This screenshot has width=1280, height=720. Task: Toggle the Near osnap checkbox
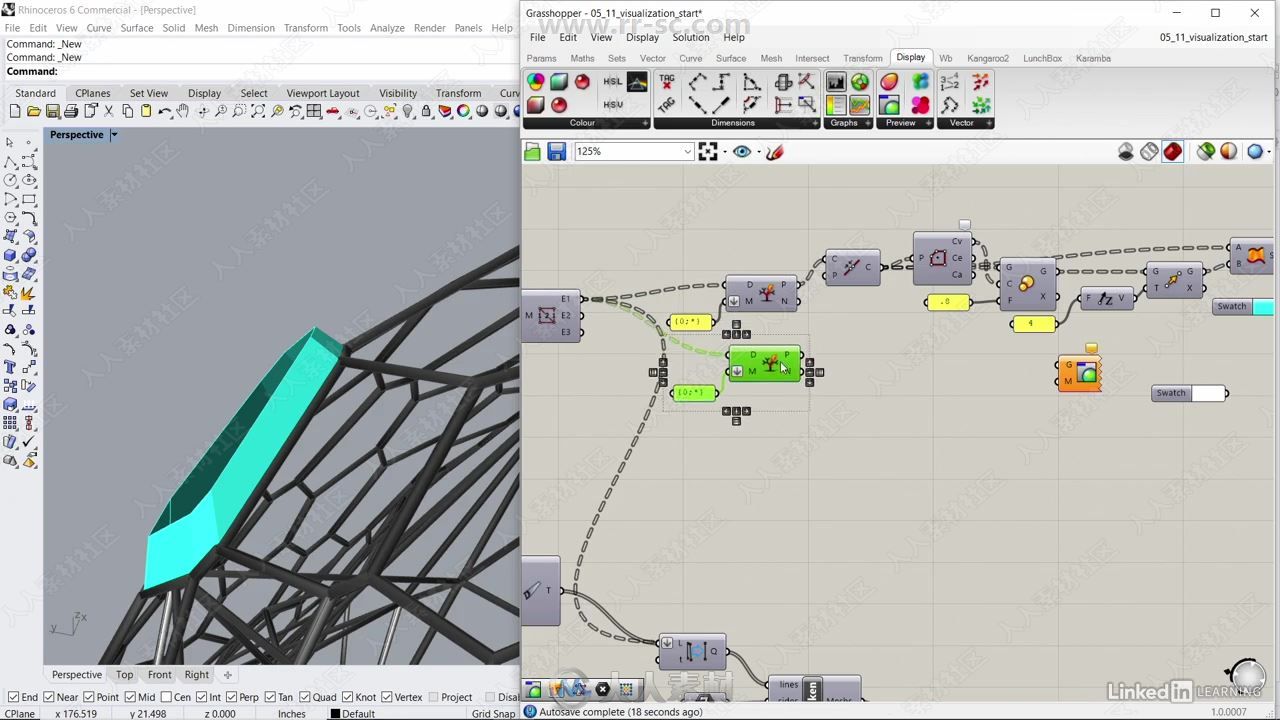pyautogui.click(x=49, y=697)
